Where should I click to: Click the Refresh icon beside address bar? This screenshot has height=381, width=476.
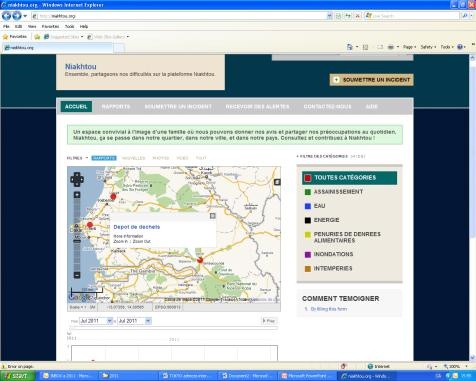(x=348, y=16)
